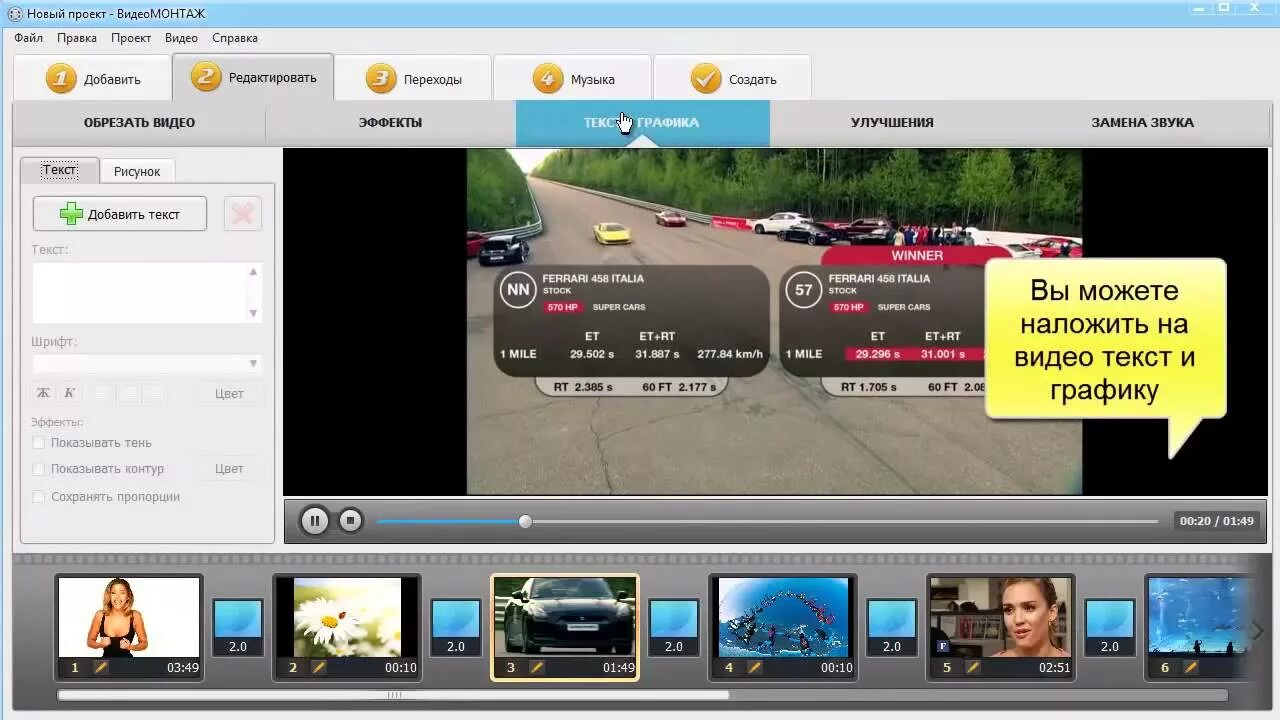
Task: Select transition between clips 3 and 4
Action: 674,628
